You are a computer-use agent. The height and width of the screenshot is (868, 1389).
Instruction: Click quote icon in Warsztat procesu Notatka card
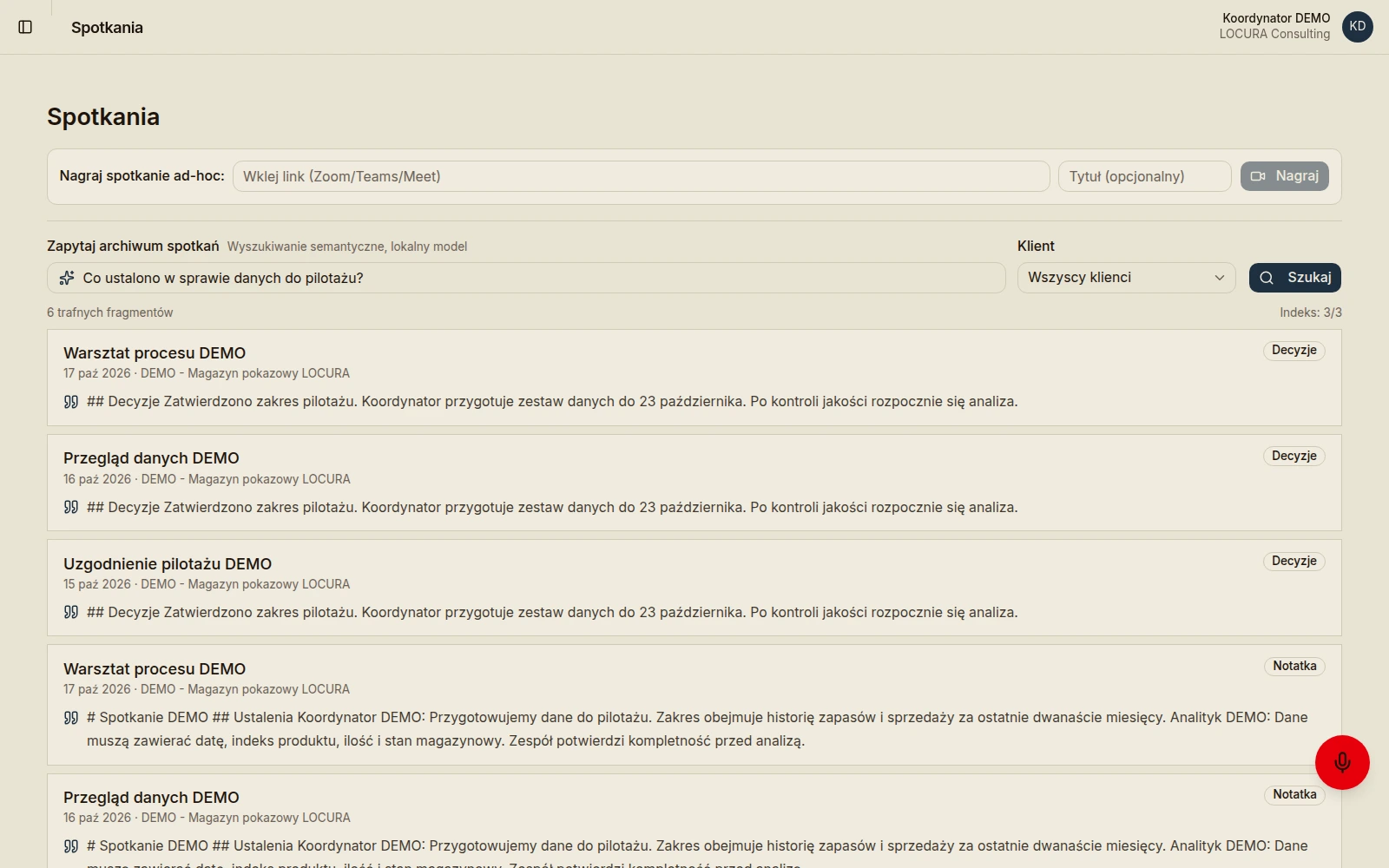[71, 718]
